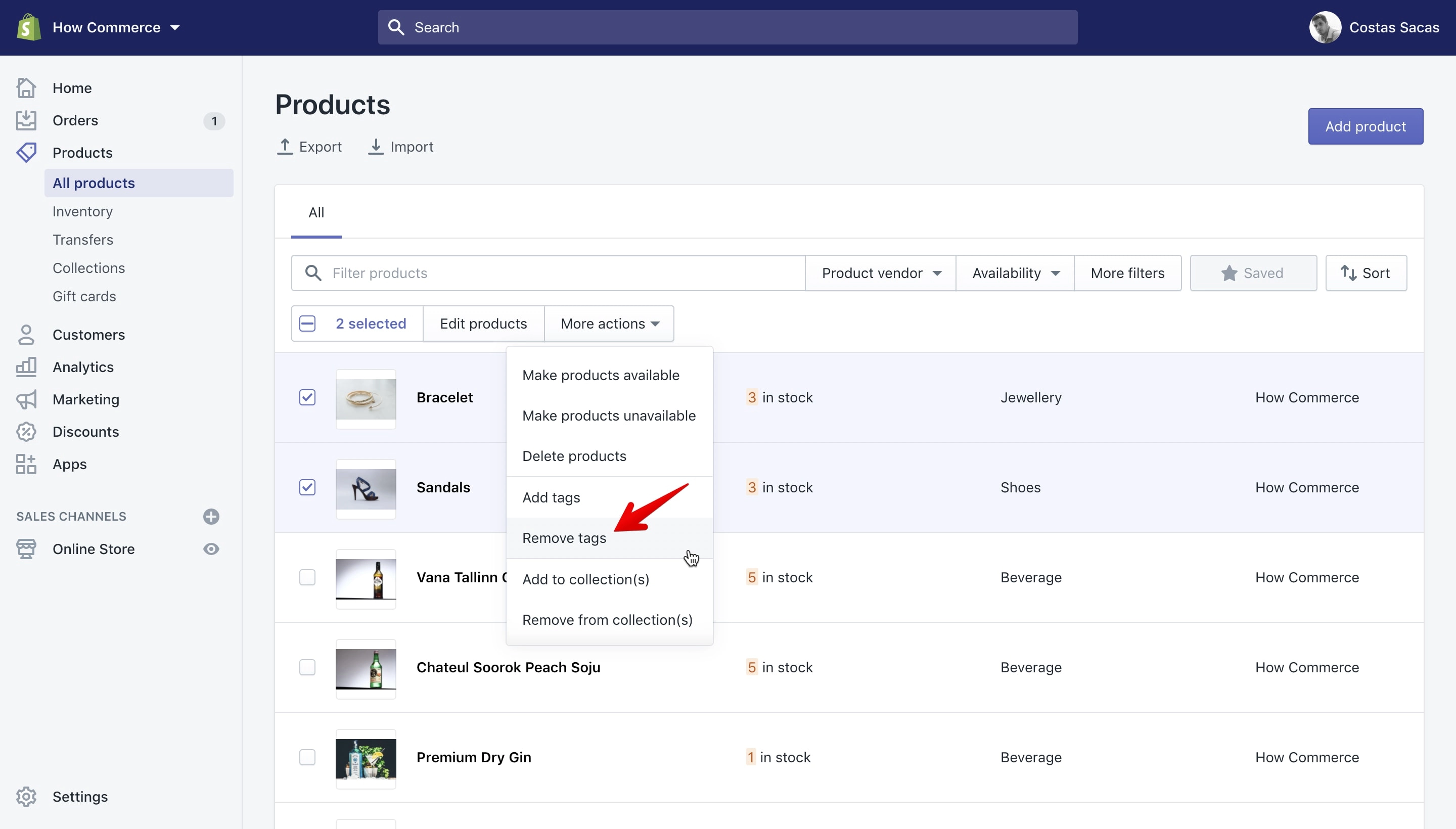Image resolution: width=1456 pixels, height=829 pixels.
Task: Choose Remove from collection(s)
Action: click(609, 619)
